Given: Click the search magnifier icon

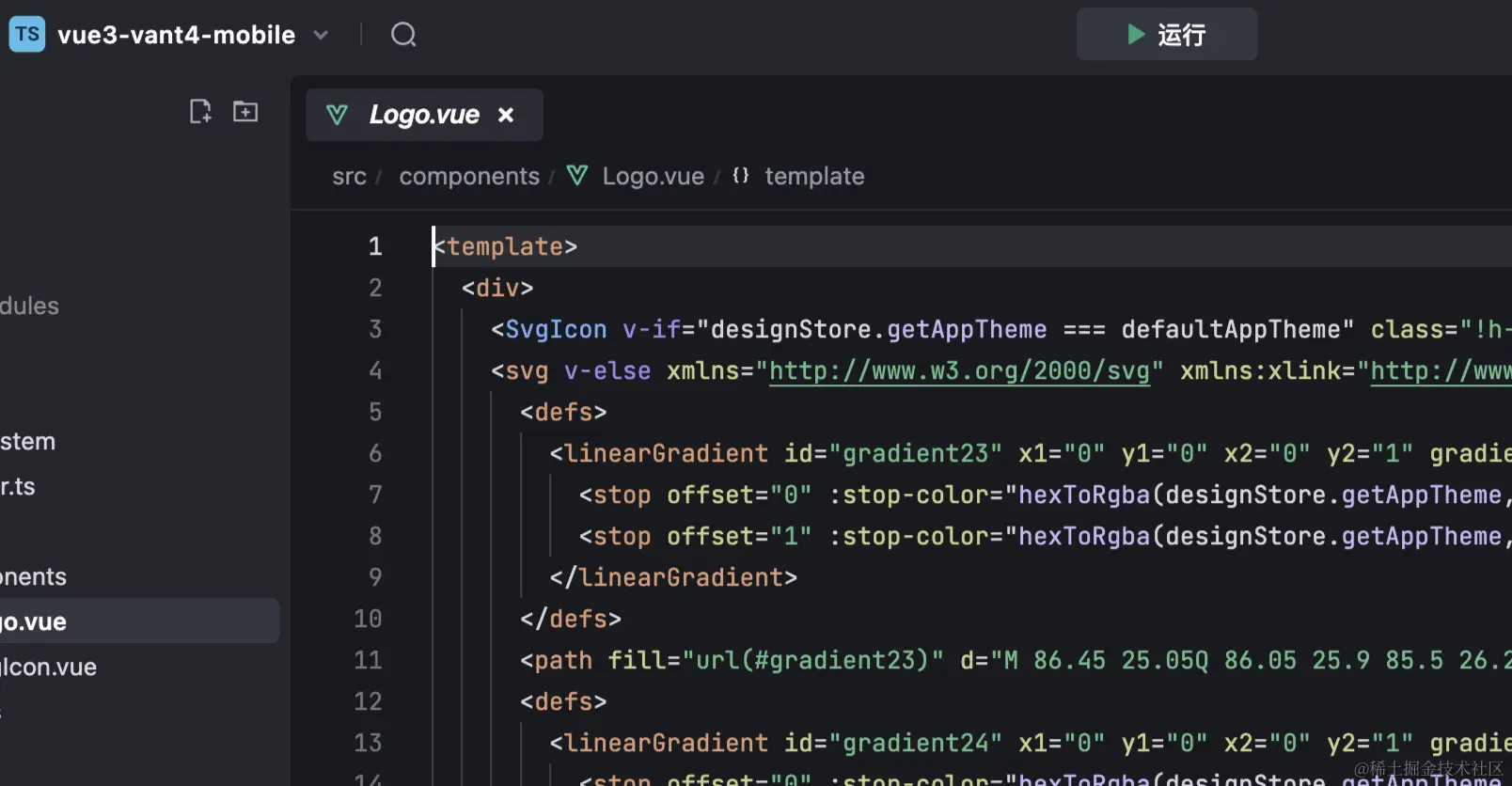Looking at the screenshot, I should pos(403,35).
